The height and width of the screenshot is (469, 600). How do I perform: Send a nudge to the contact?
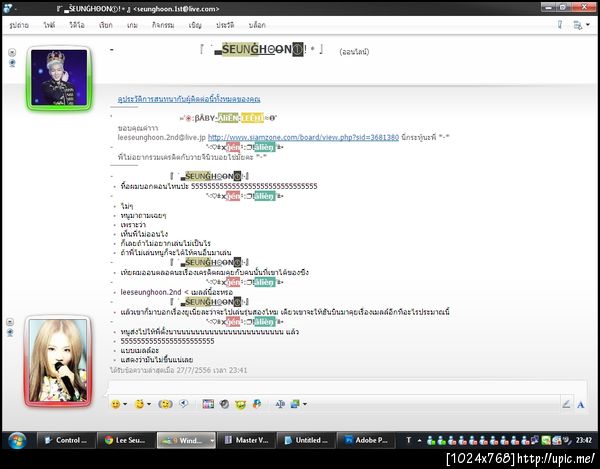click(165, 404)
